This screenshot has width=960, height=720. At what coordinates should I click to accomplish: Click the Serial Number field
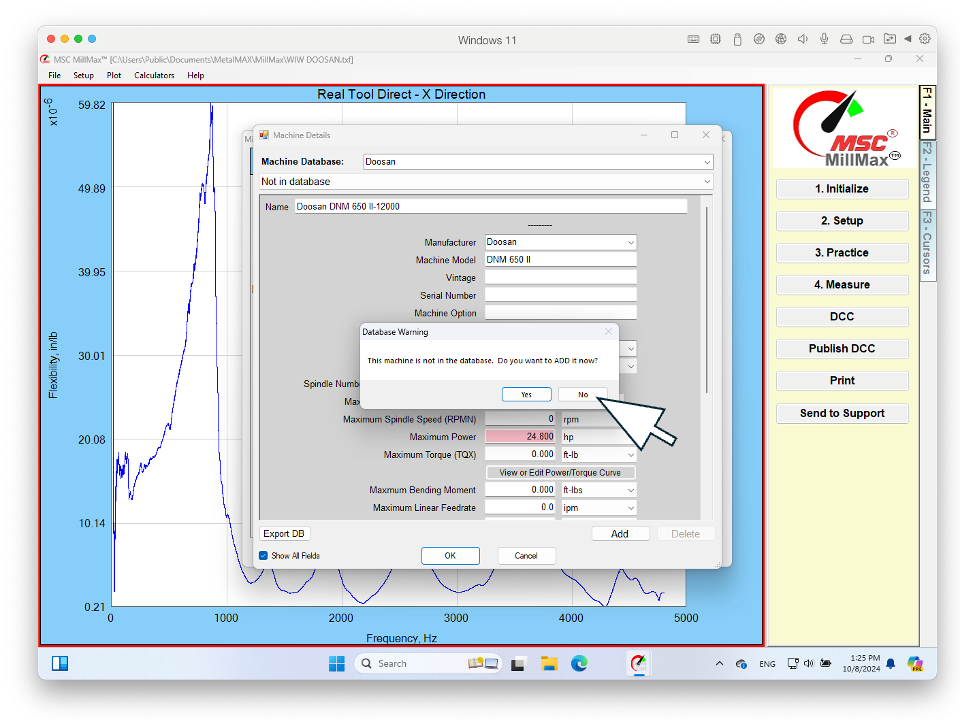[561, 295]
